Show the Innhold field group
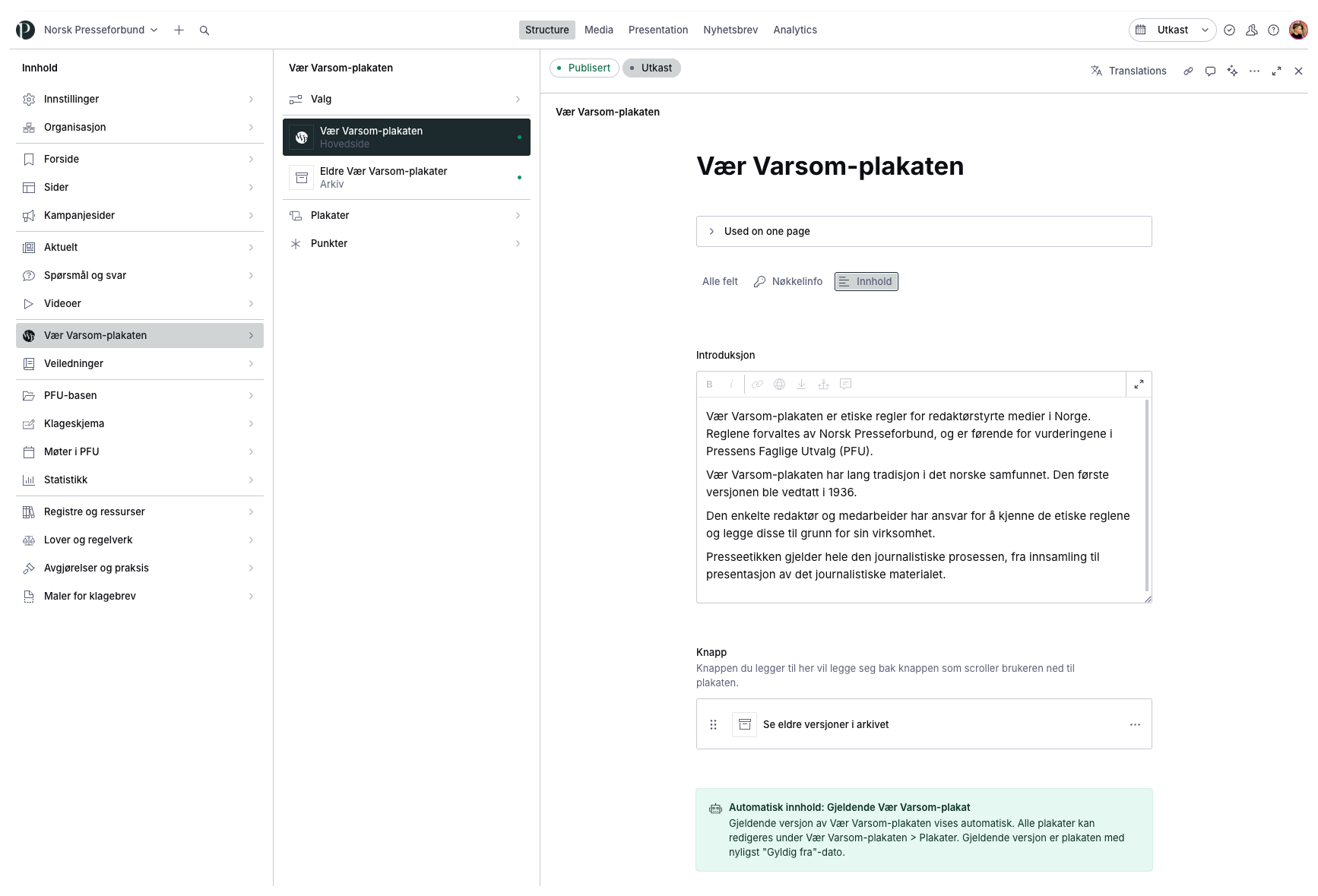Viewport: 1318px width, 896px height. click(x=866, y=282)
